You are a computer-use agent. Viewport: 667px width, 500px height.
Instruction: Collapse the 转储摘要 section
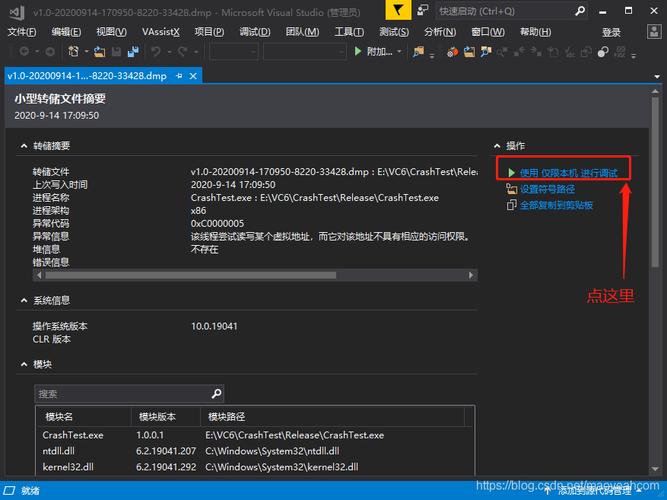pyautogui.click(x=24, y=146)
